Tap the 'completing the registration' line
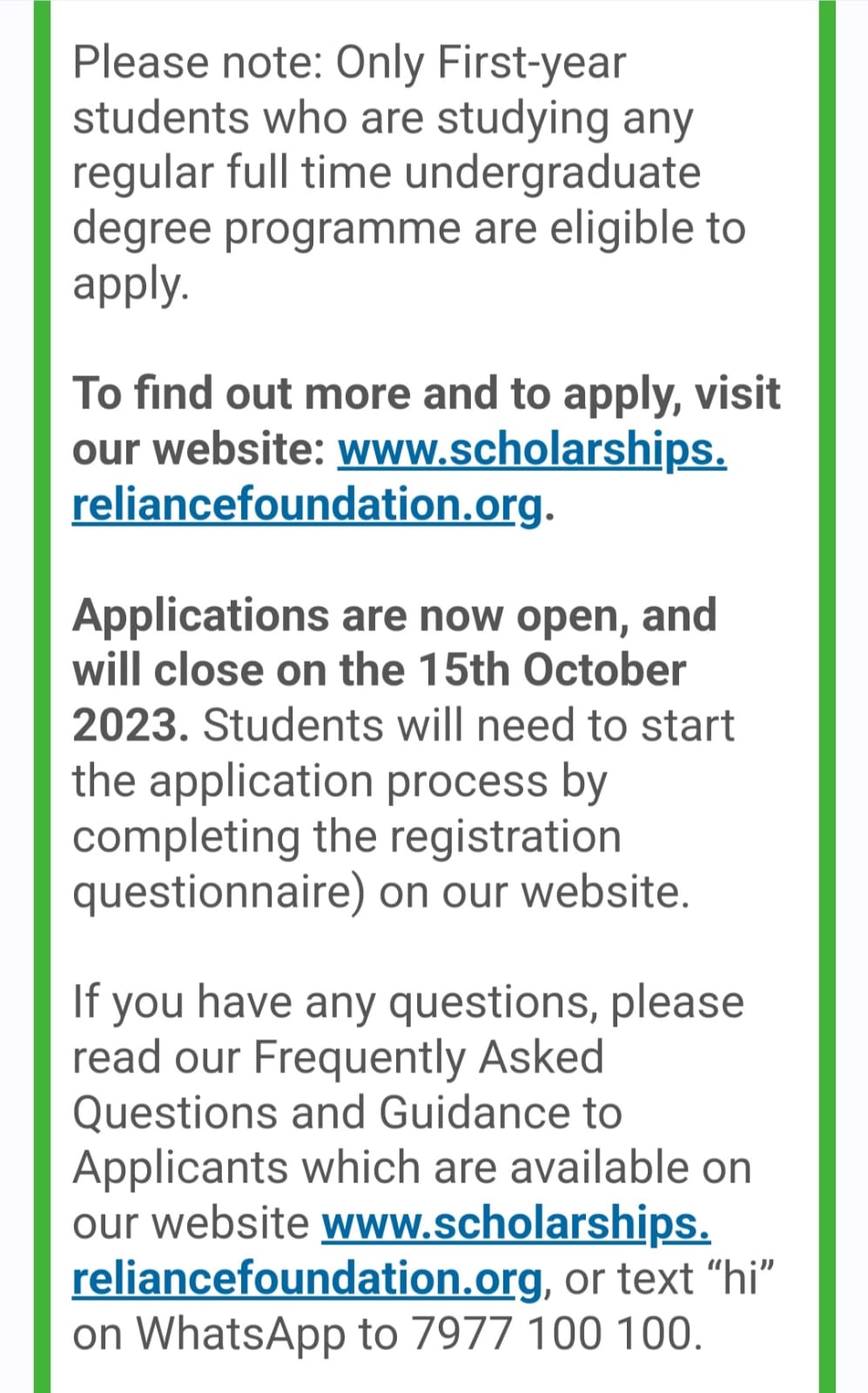Image resolution: width=868 pixels, height=1393 pixels. [347, 838]
